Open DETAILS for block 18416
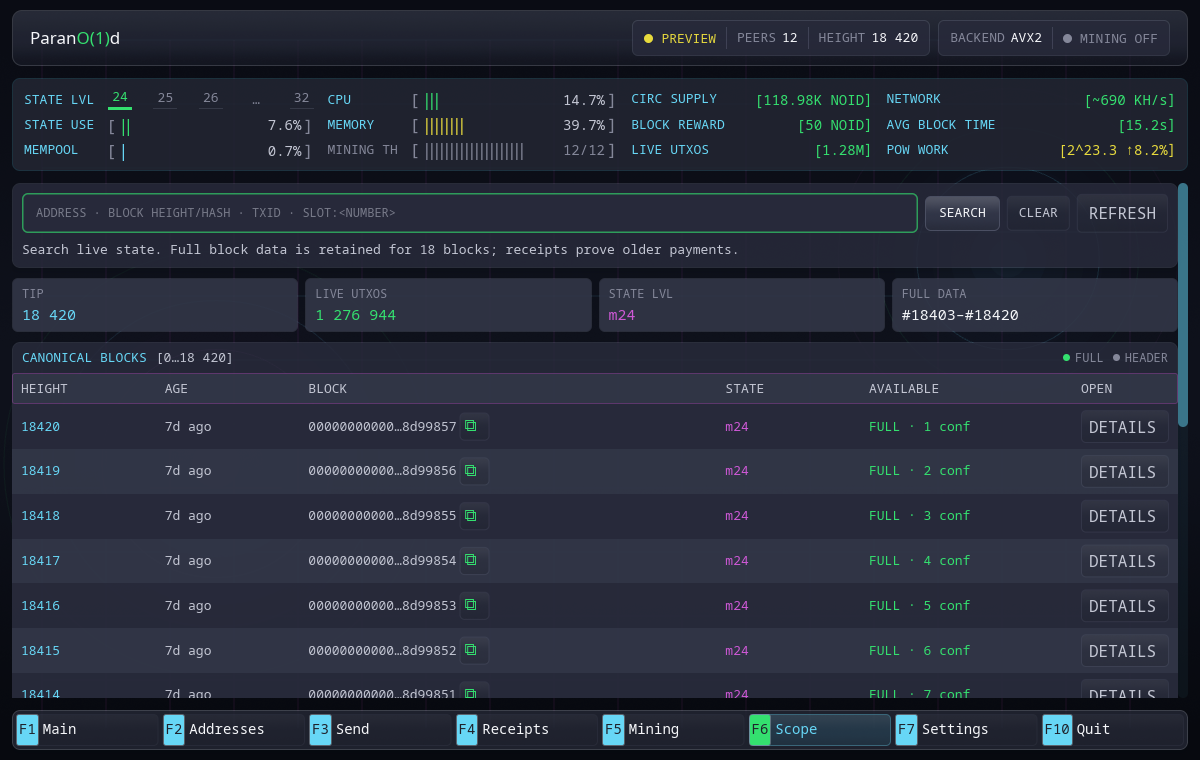The width and height of the screenshot is (1200, 760). coord(1124,606)
